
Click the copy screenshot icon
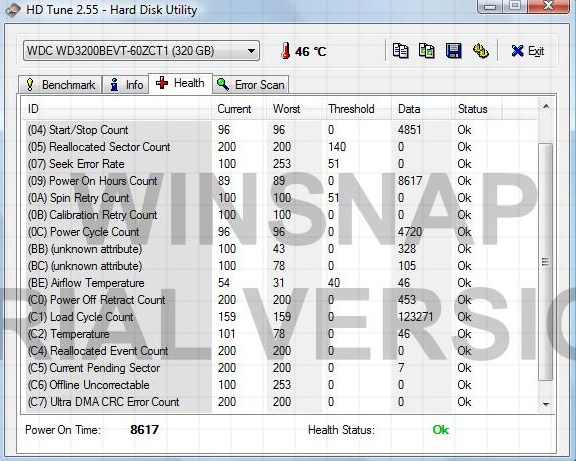point(426,51)
